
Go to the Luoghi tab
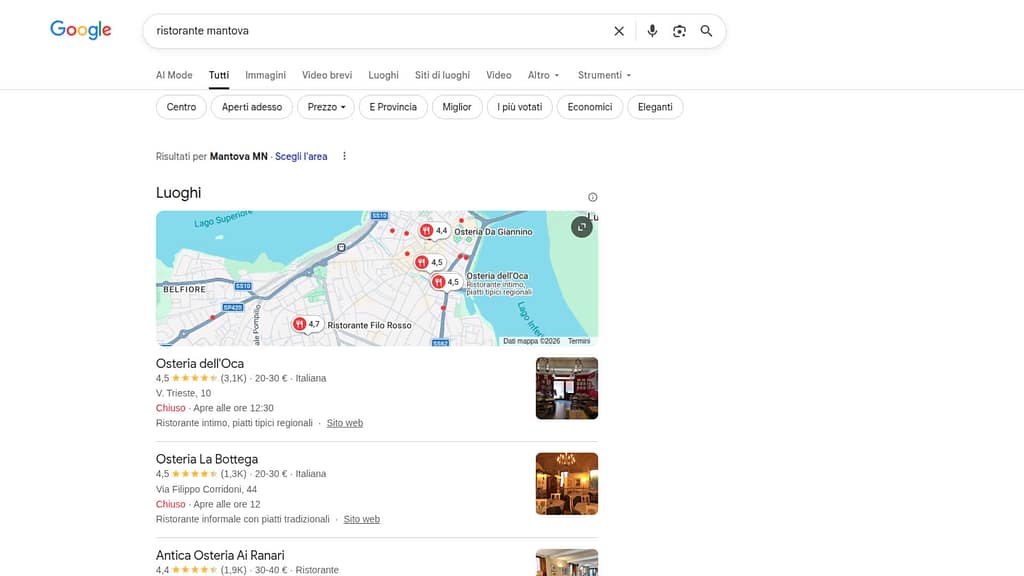click(x=383, y=75)
